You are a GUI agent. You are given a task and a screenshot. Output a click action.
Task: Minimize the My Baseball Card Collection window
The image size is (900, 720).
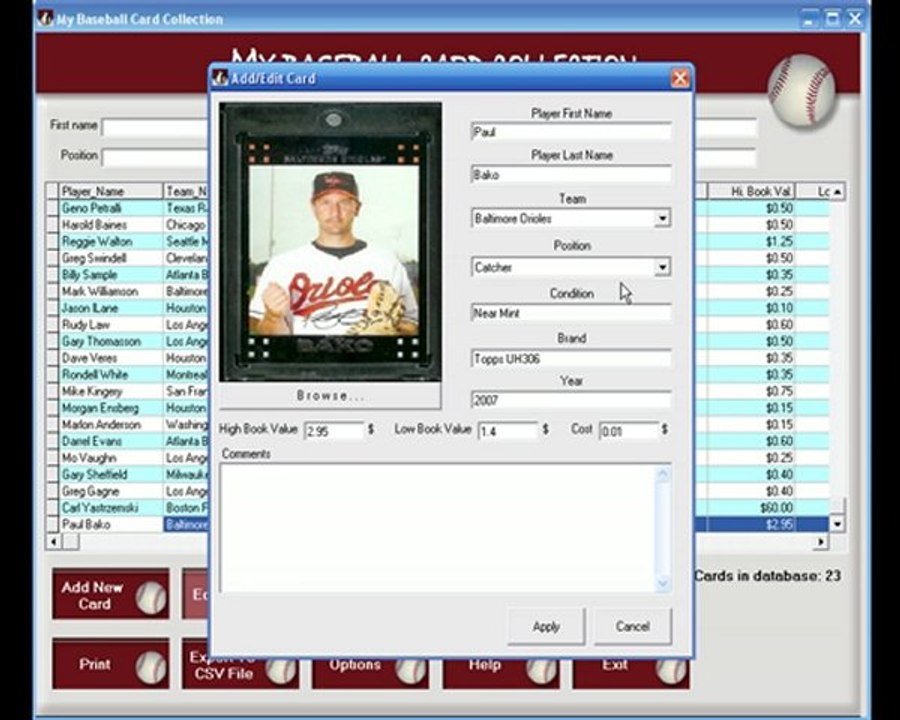click(x=809, y=19)
